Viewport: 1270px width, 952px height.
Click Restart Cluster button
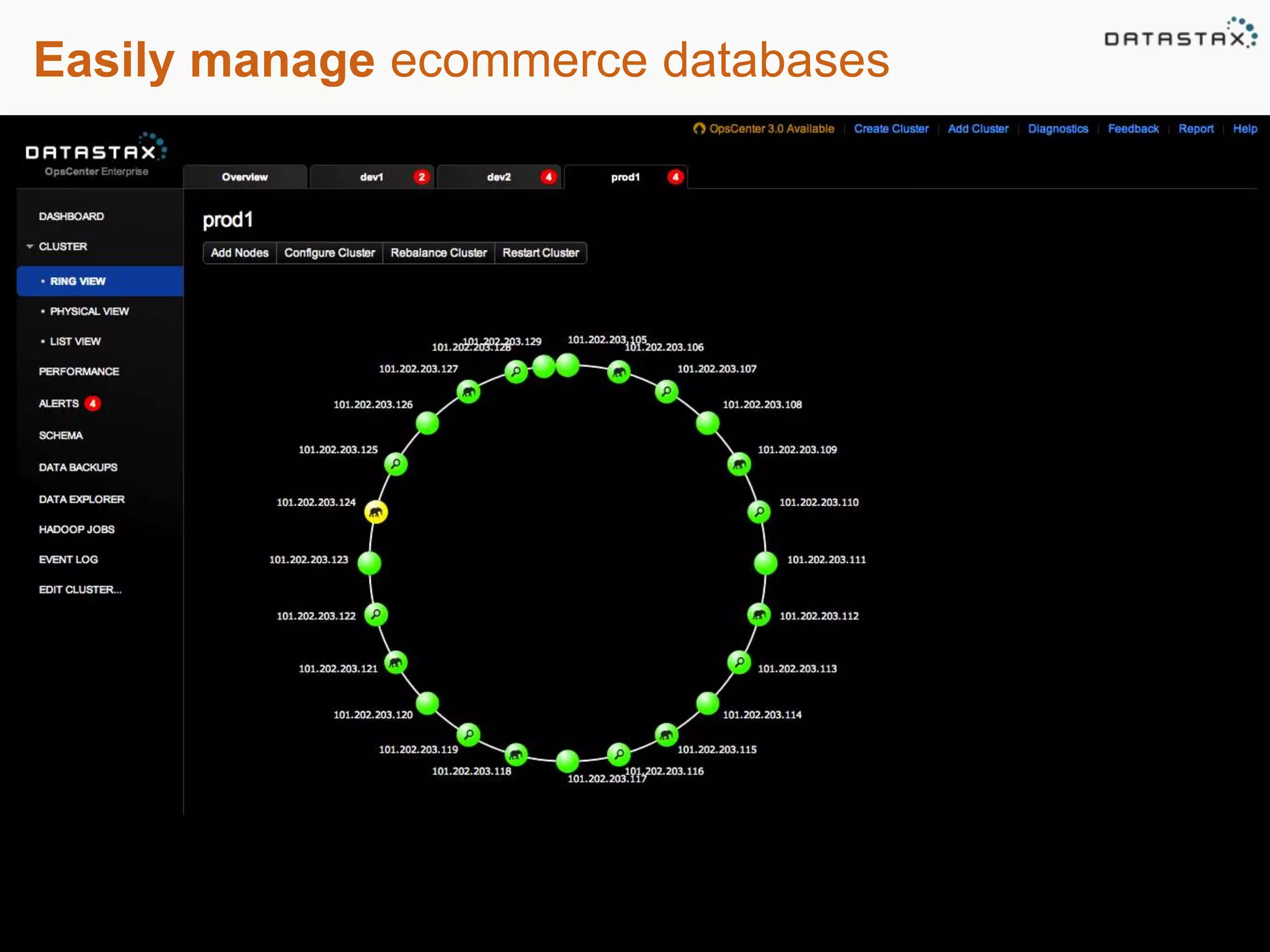coord(541,253)
